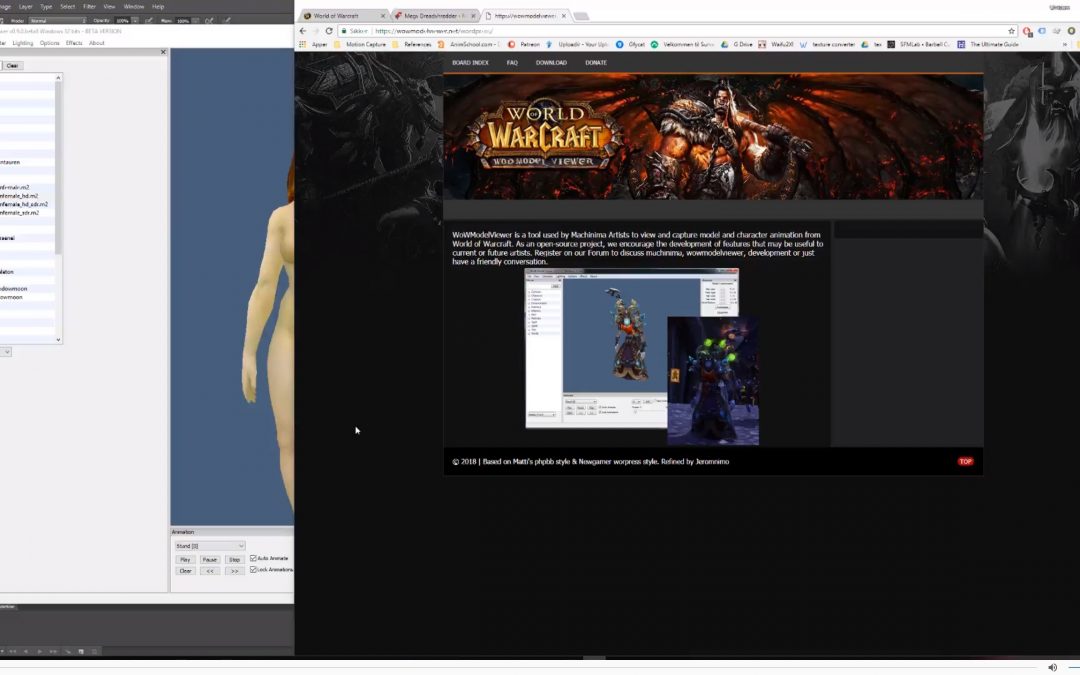Viewport: 1080px width, 675px height.
Task: Open the References bookmarks folder
Action: (412, 44)
